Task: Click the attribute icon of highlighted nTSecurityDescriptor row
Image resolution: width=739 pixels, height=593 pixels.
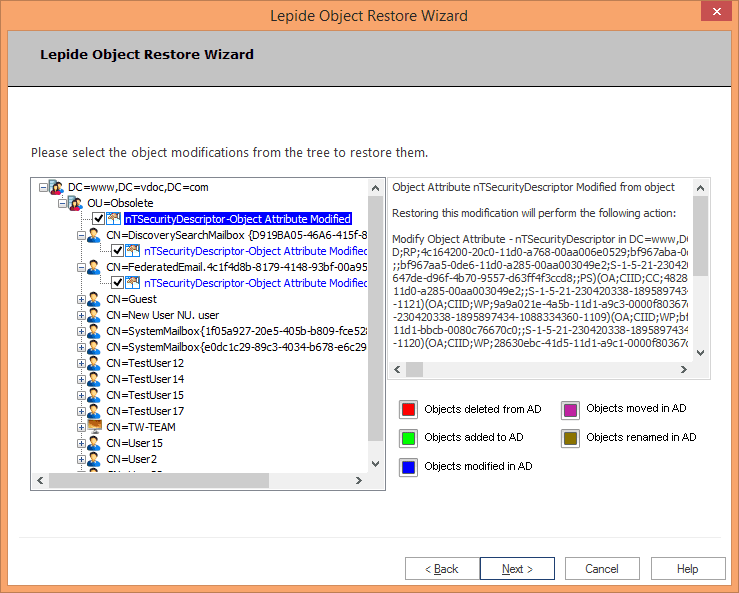Action: [114, 219]
